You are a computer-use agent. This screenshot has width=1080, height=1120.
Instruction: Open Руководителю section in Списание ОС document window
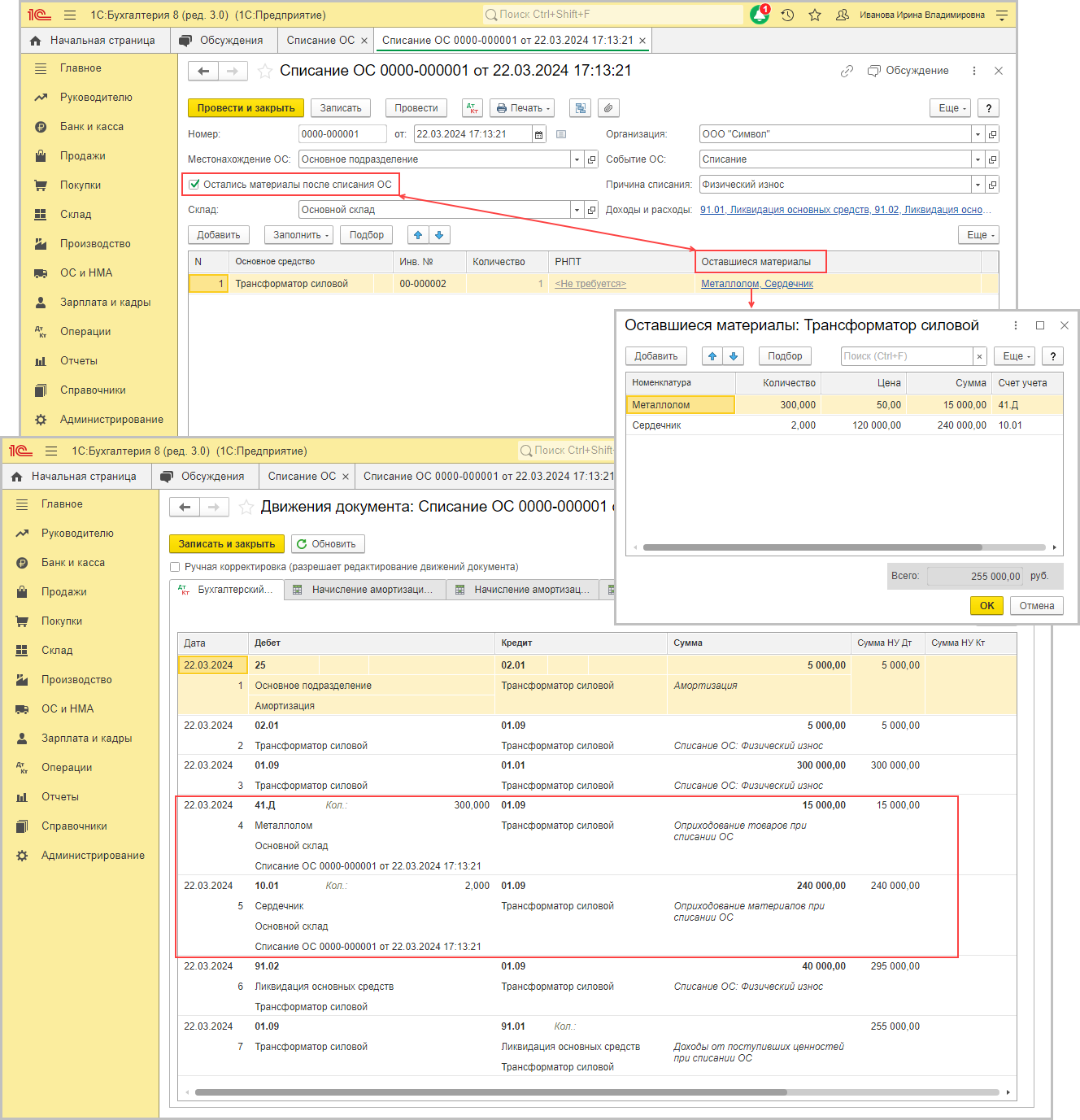tap(96, 98)
